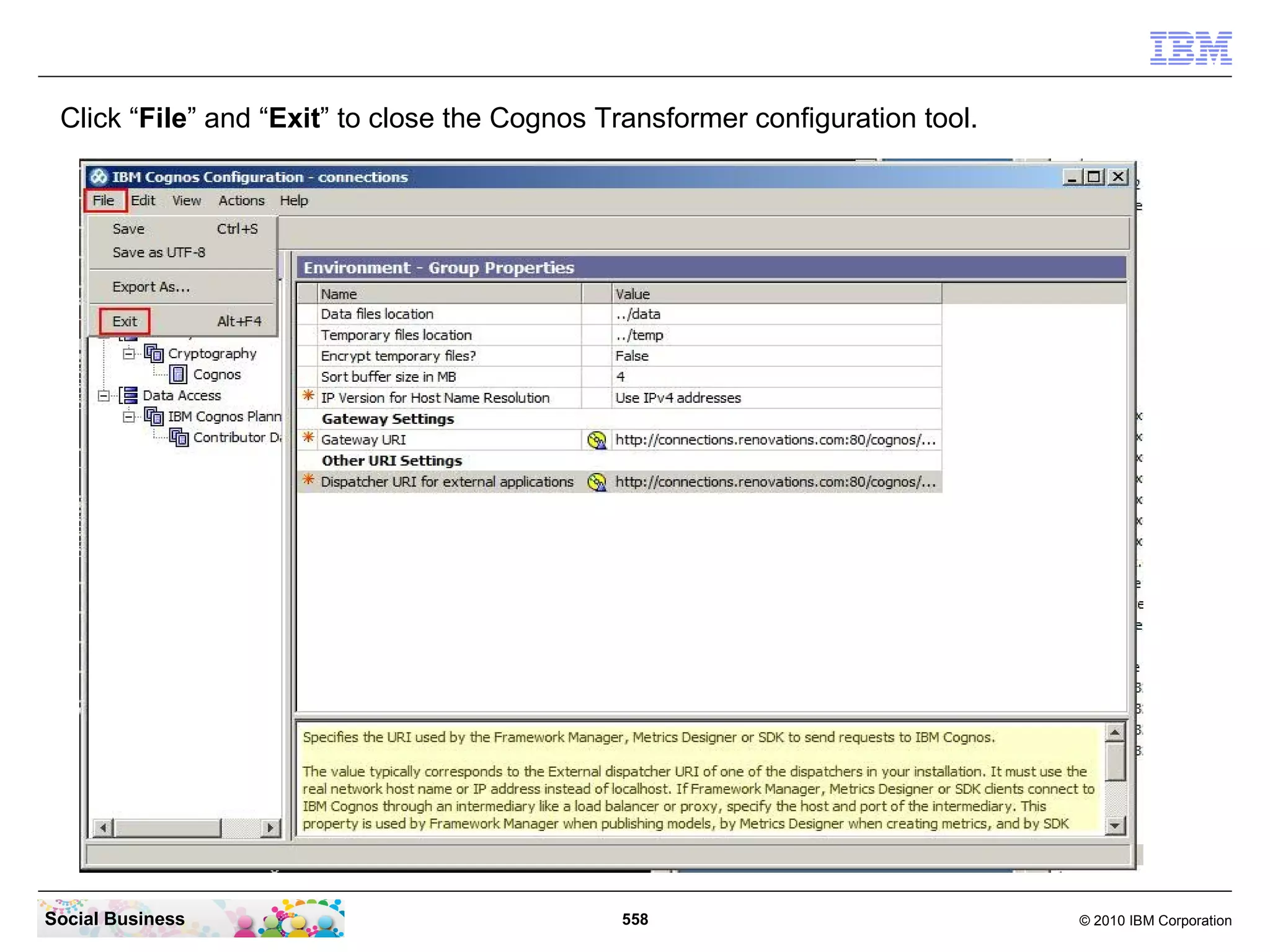Viewport: 1270px width, 952px height.
Task: Click tree pane scroll left arrow
Action: pos(103,827)
